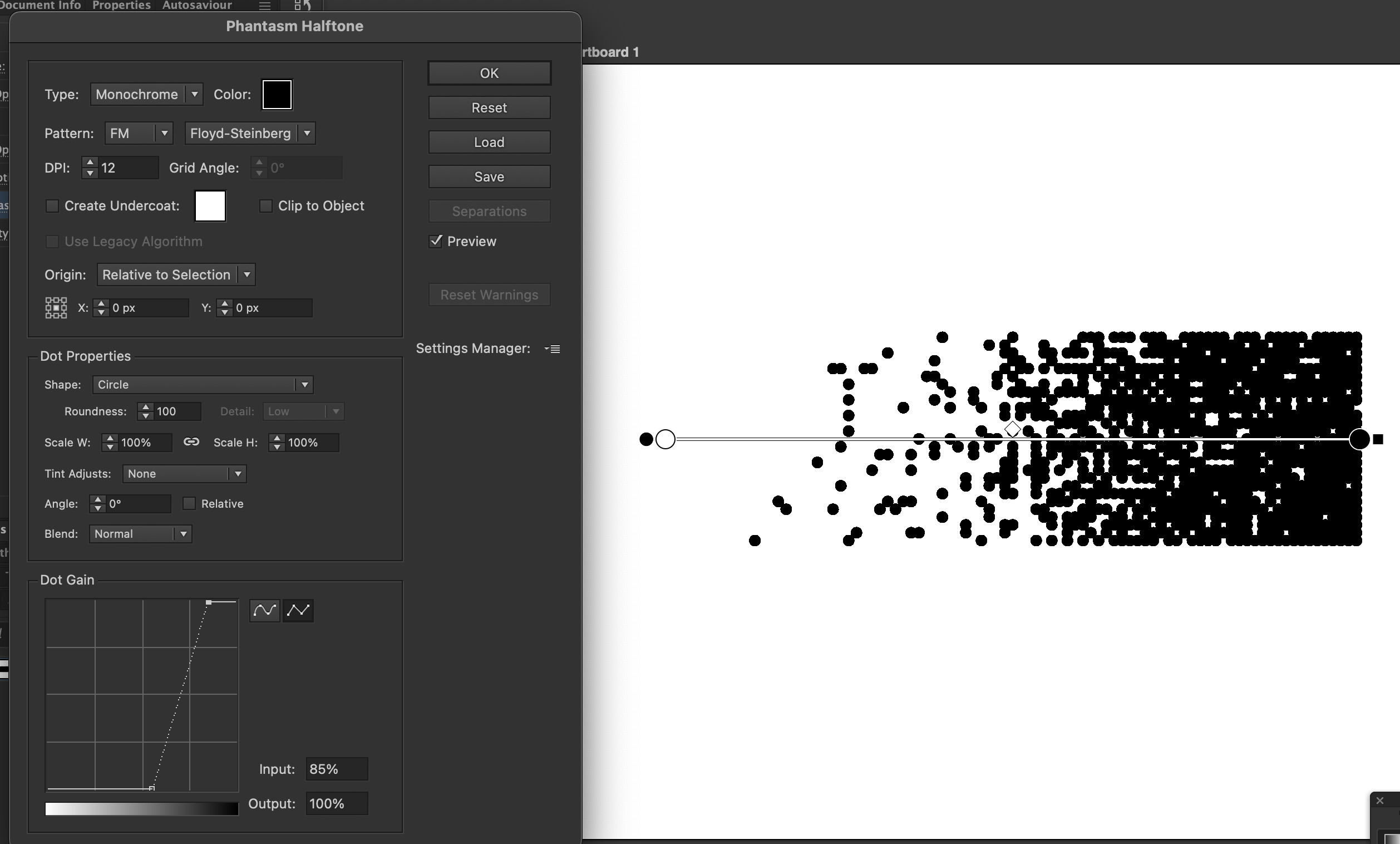Click the white gradient start stop circle

click(666, 439)
